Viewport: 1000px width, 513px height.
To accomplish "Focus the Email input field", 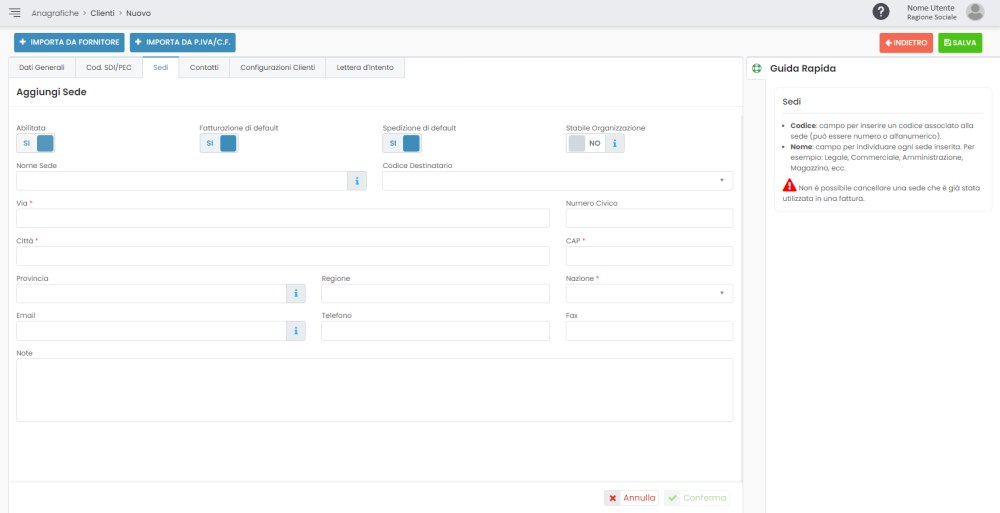I will point(151,331).
